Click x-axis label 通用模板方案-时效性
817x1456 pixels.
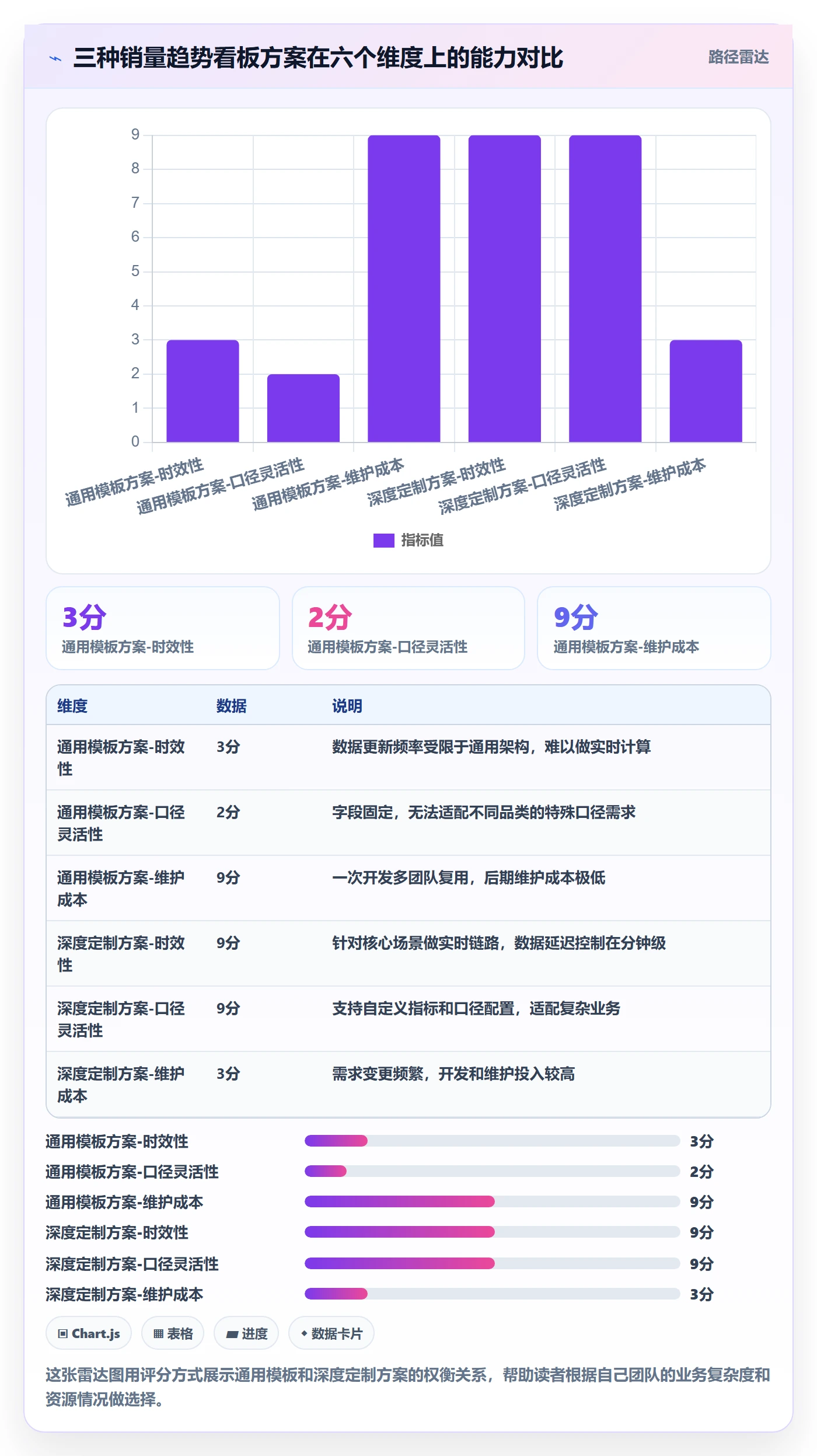[x=134, y=482]
